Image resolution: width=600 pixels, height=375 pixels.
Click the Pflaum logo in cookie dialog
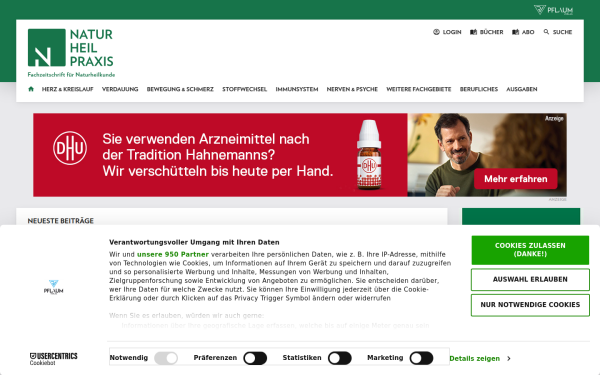tap(54, 287)
